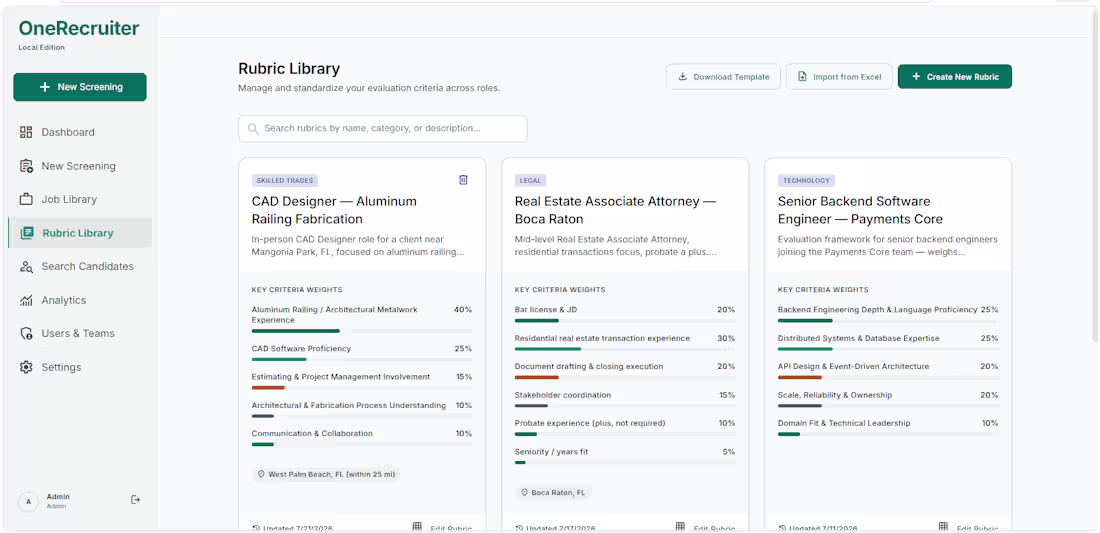Screen dimensions: 1100x533
Task: Click Create New Rubric button
Action: tap(955, 77)
